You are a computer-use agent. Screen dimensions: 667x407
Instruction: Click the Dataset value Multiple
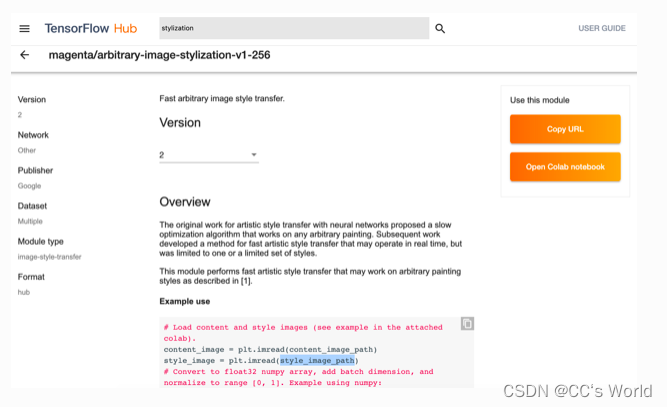pos(30,221)
